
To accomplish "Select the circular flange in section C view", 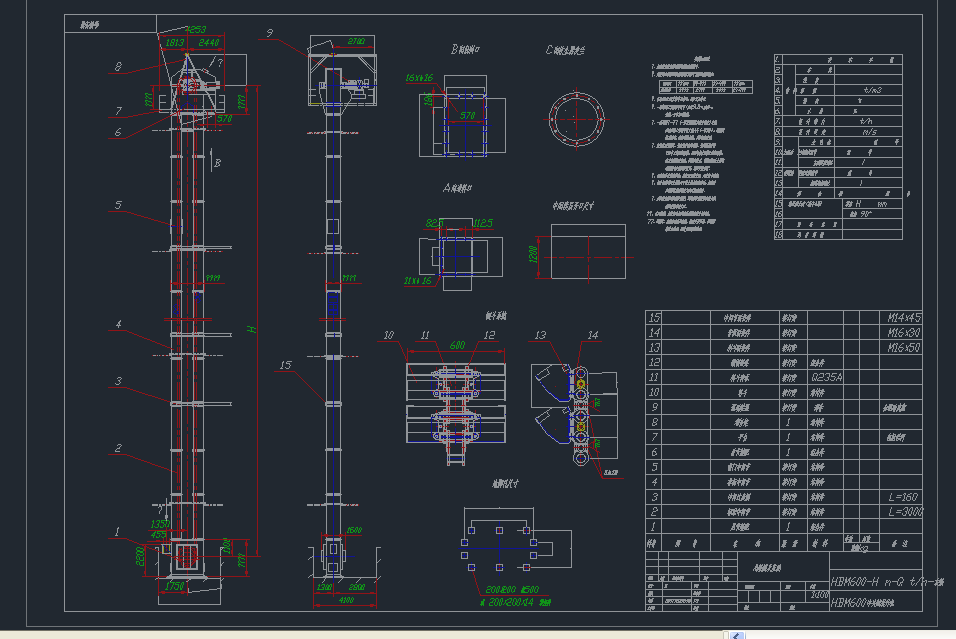I will click(x=576, y=120).
